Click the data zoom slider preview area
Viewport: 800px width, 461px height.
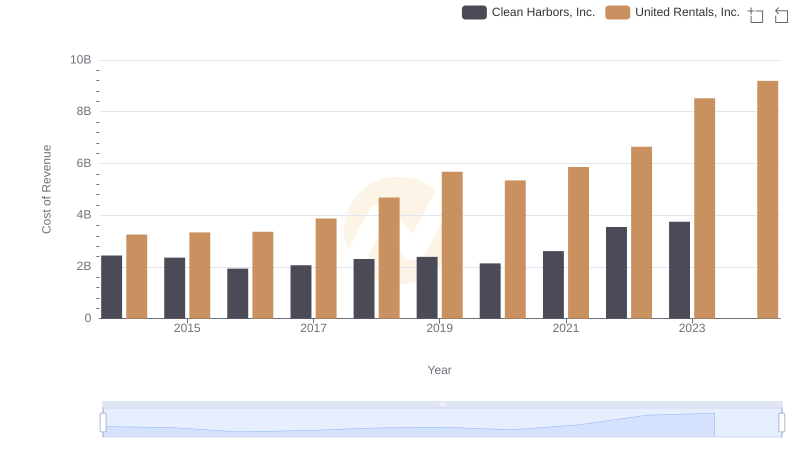(442, 423)
